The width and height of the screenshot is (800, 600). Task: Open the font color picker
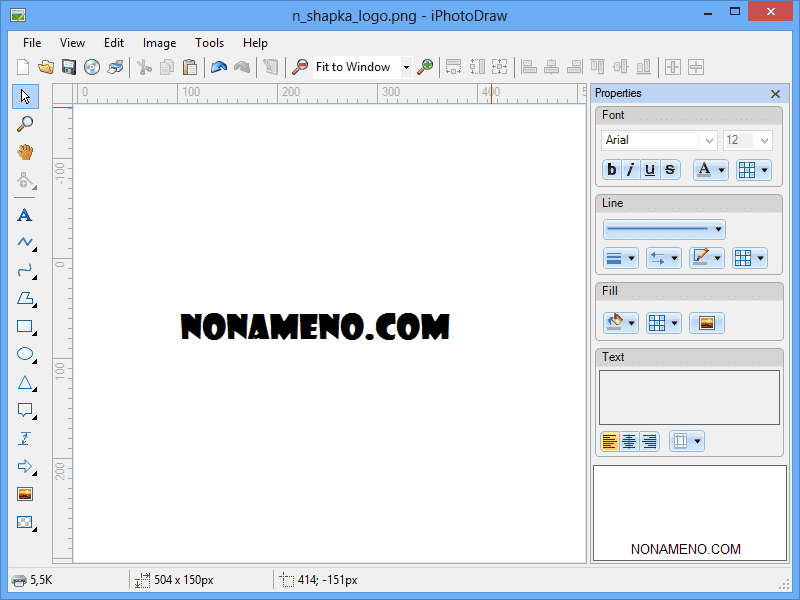710,170
